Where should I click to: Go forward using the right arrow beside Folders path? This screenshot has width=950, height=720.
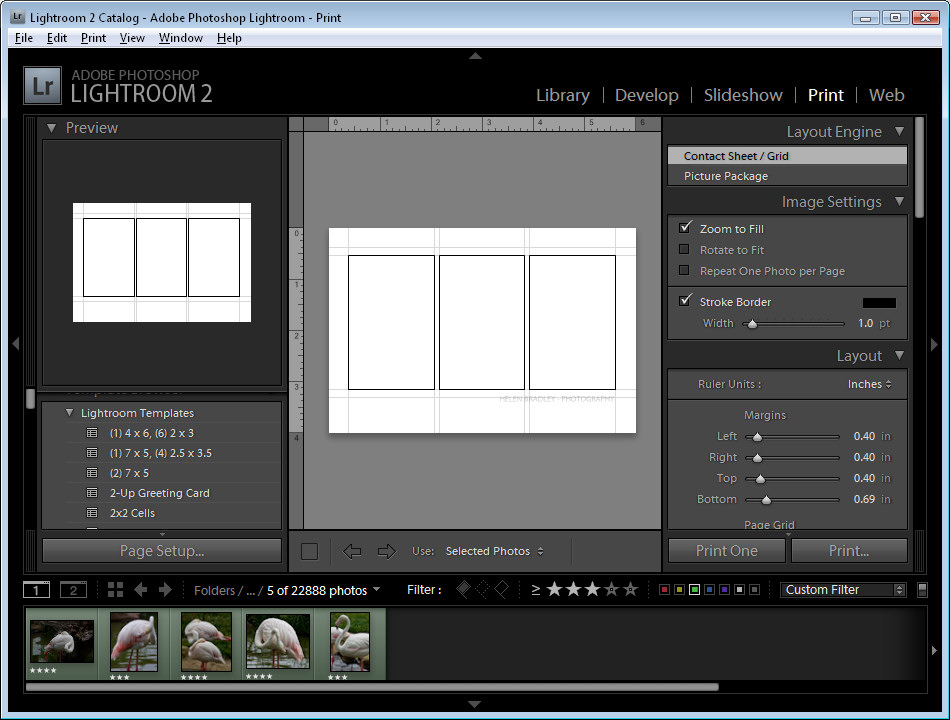pyautogui.click(x=165, y=590)
